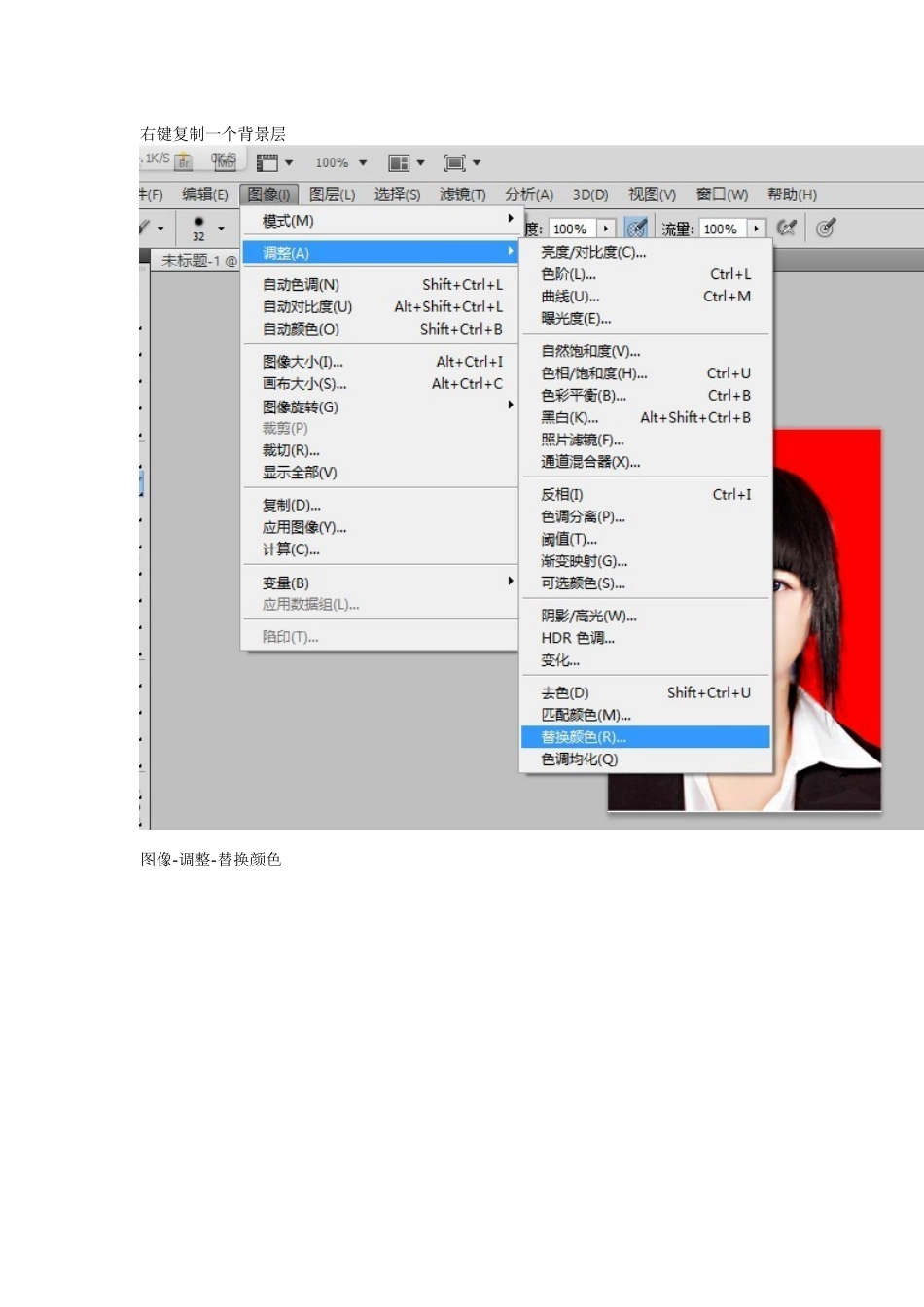924x1307 pixels.
Task: Select 显示全部(V) menu item
Action: (380, 473)
